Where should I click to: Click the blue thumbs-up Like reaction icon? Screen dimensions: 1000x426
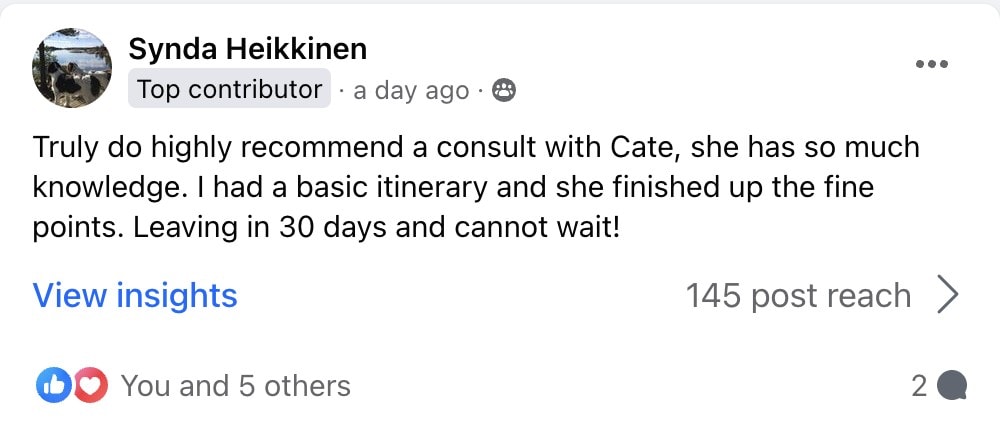coord(52,385)
